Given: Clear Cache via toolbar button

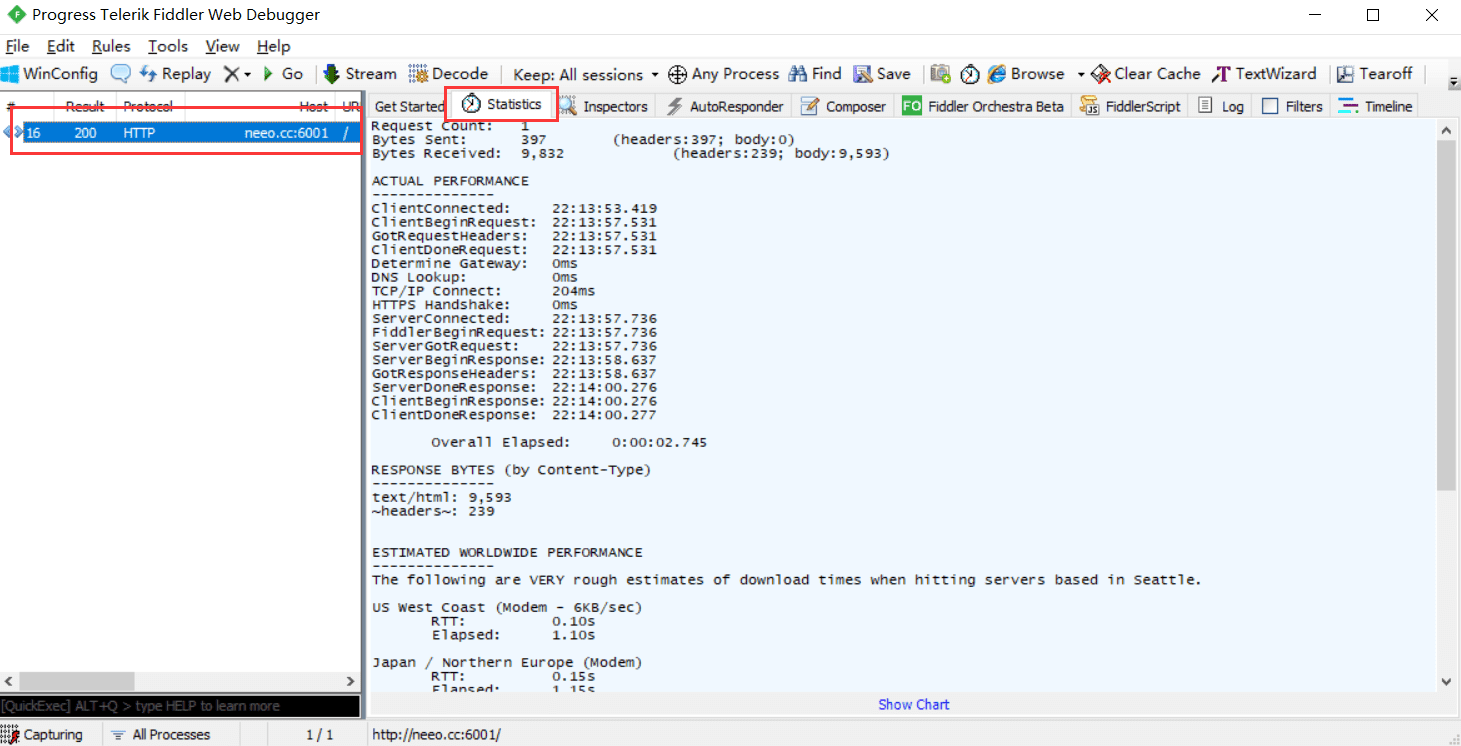Looking at the screenshot, I should 1146,74.
